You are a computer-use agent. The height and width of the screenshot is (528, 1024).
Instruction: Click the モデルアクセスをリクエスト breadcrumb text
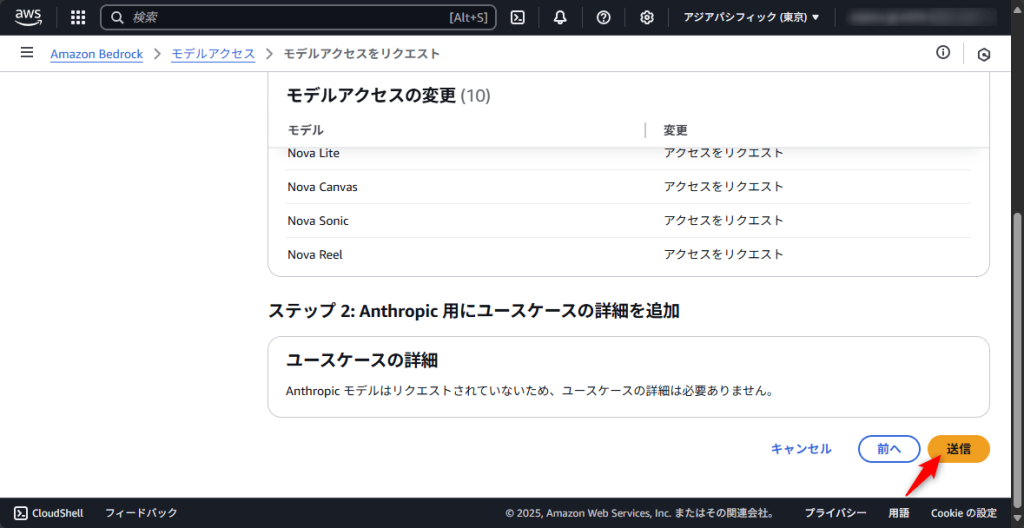(x=361, y=54)
